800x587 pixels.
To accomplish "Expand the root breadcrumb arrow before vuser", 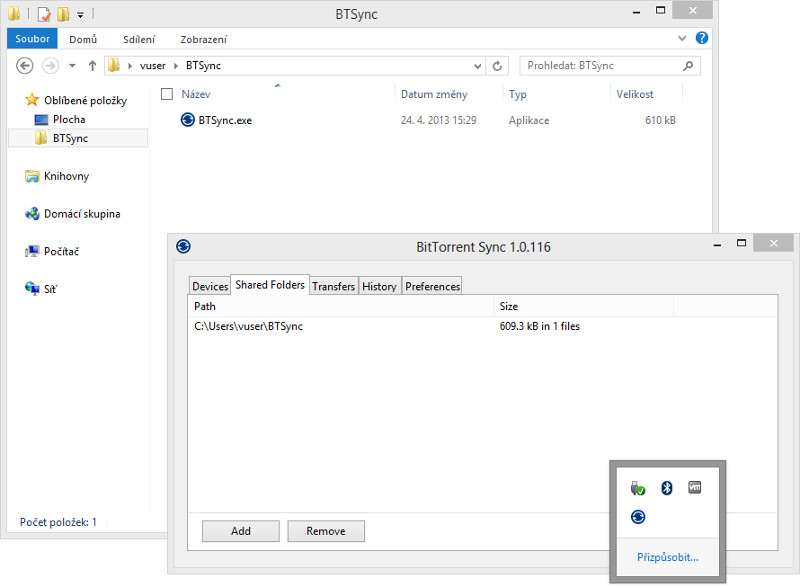I will click(x=130, y=65).
